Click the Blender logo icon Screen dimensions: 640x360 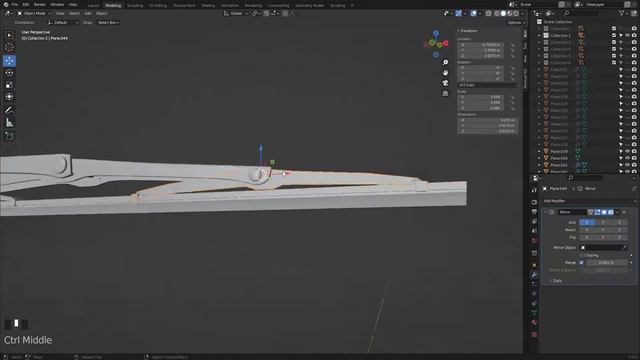(5, 4)
